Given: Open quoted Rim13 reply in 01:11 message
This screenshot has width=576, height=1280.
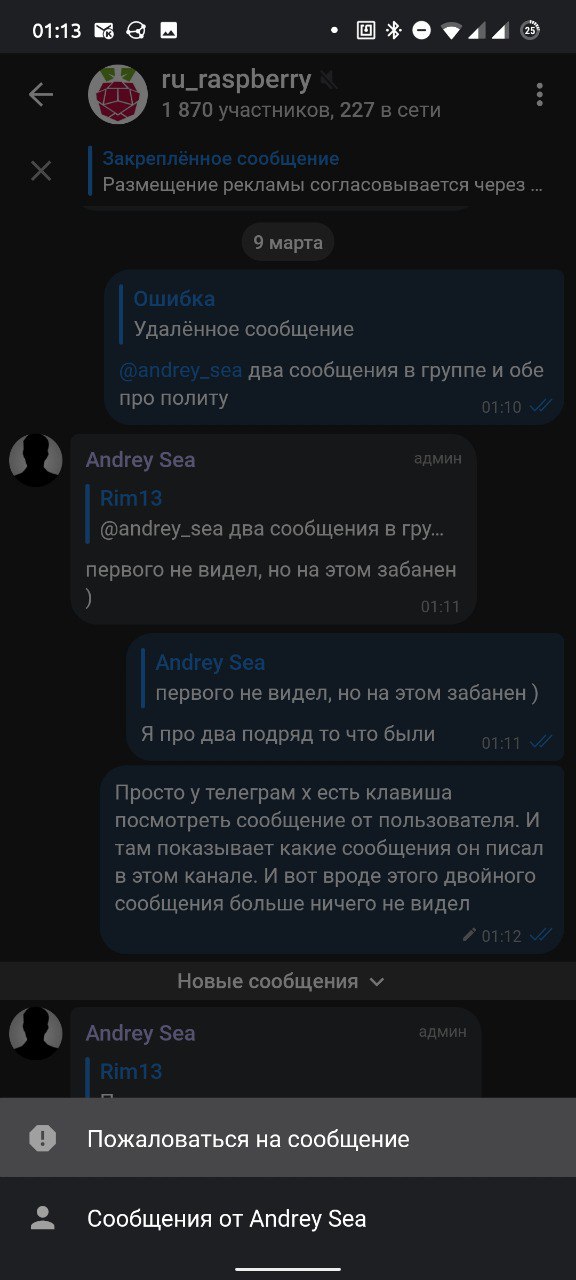Looking at the screenshot, I should tap(272, 514).
